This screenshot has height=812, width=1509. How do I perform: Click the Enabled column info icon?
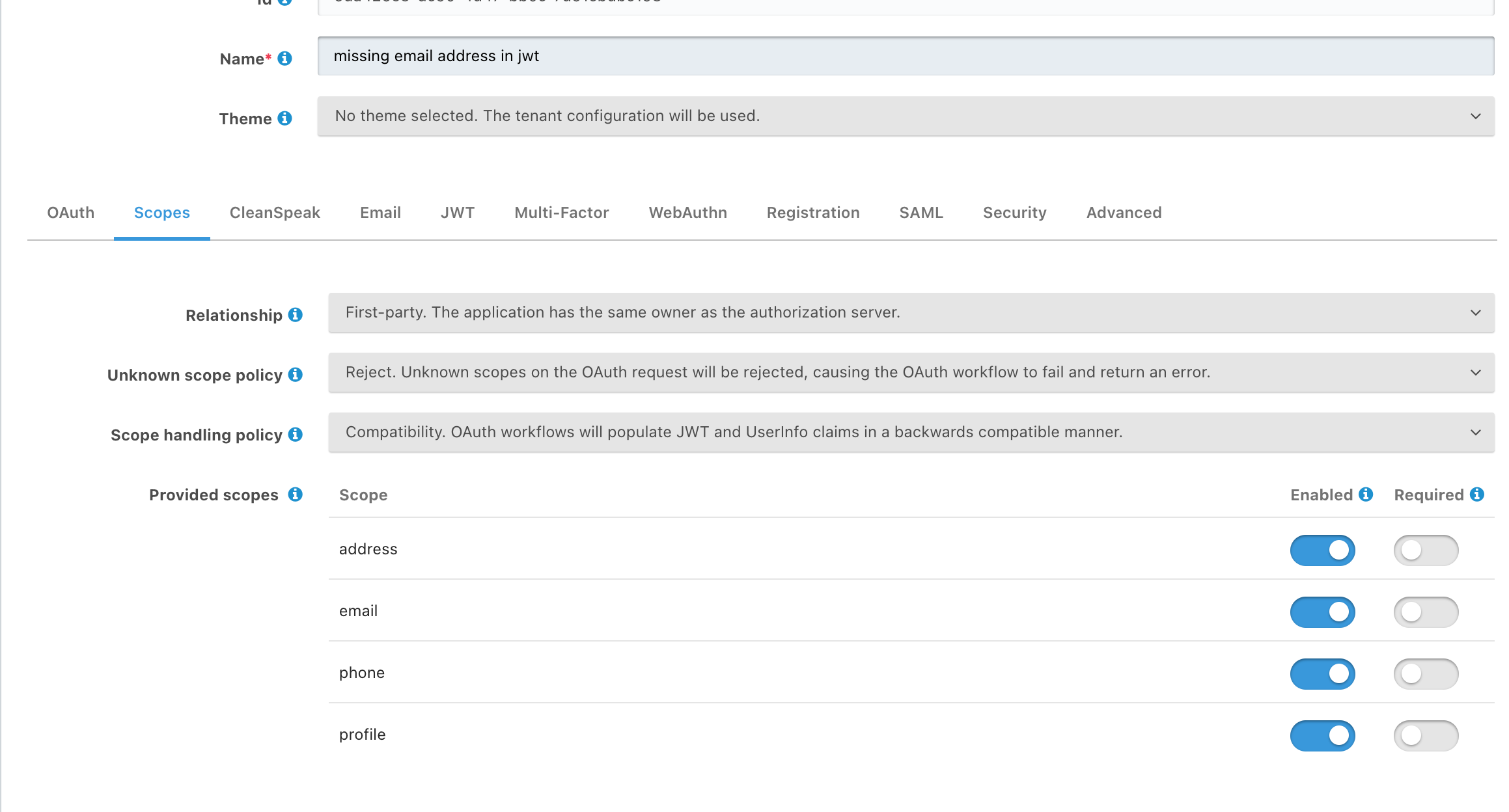point(1366,494)
